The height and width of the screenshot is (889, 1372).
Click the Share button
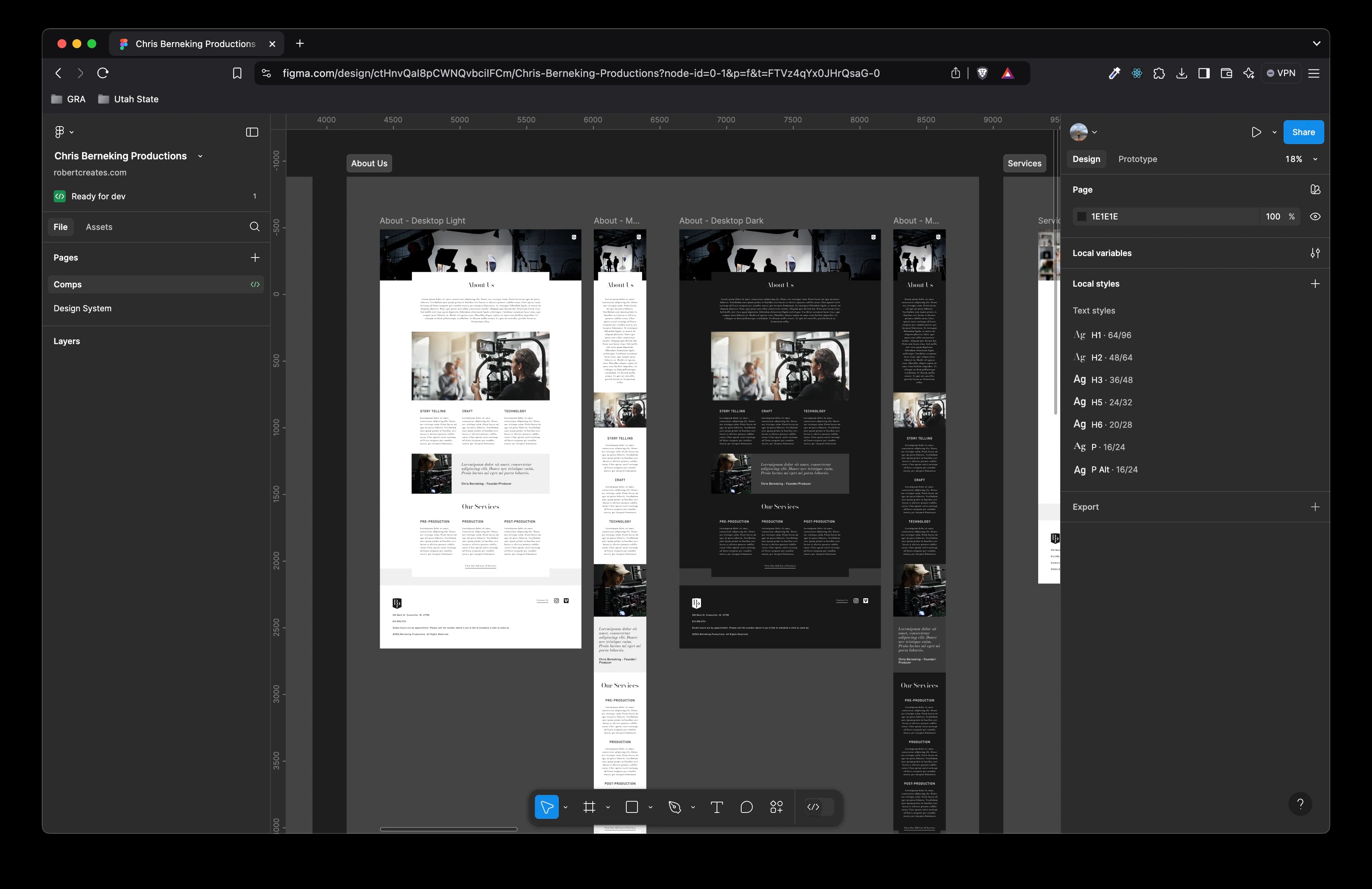[x=1303, y=131]
